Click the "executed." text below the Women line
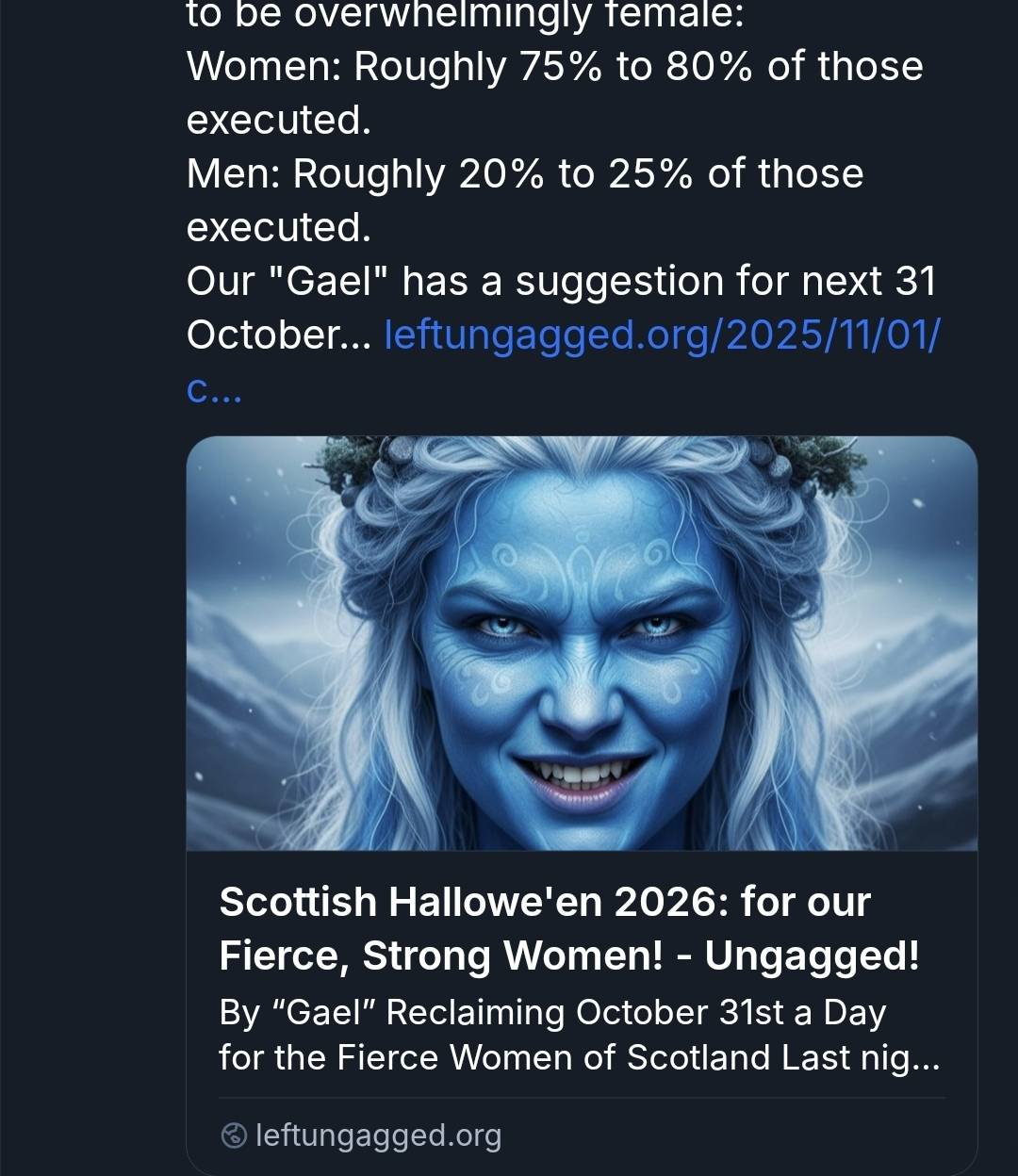Viewport: 1018px width, 1176px height. click(x=278, y=120)
